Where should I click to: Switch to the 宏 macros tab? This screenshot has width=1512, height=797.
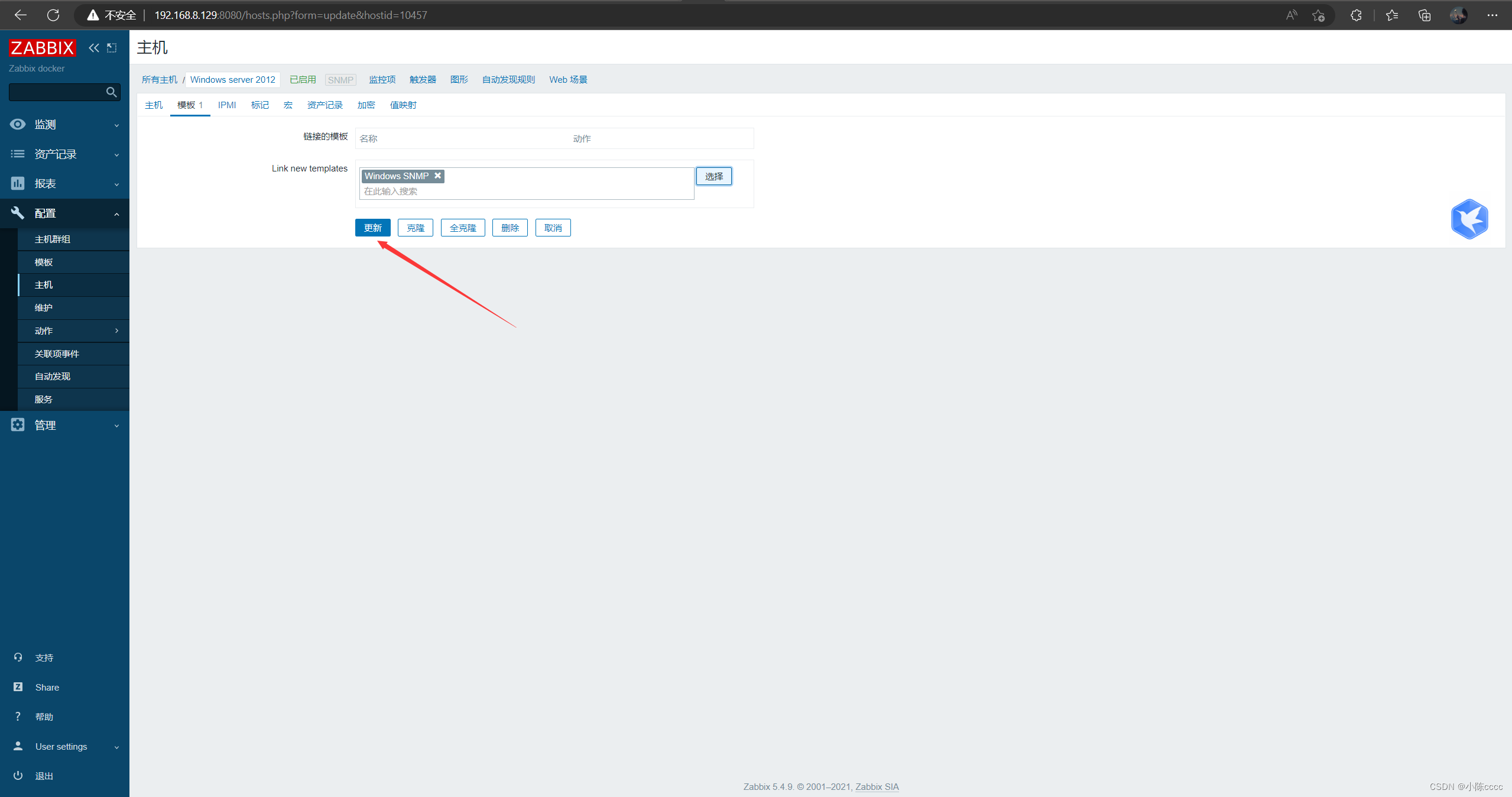tap(288, 105)
